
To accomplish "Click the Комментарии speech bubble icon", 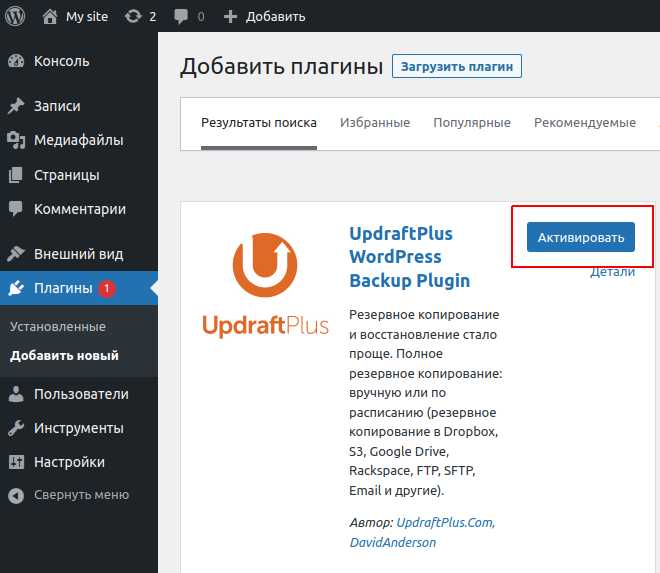I will (16, 209).
